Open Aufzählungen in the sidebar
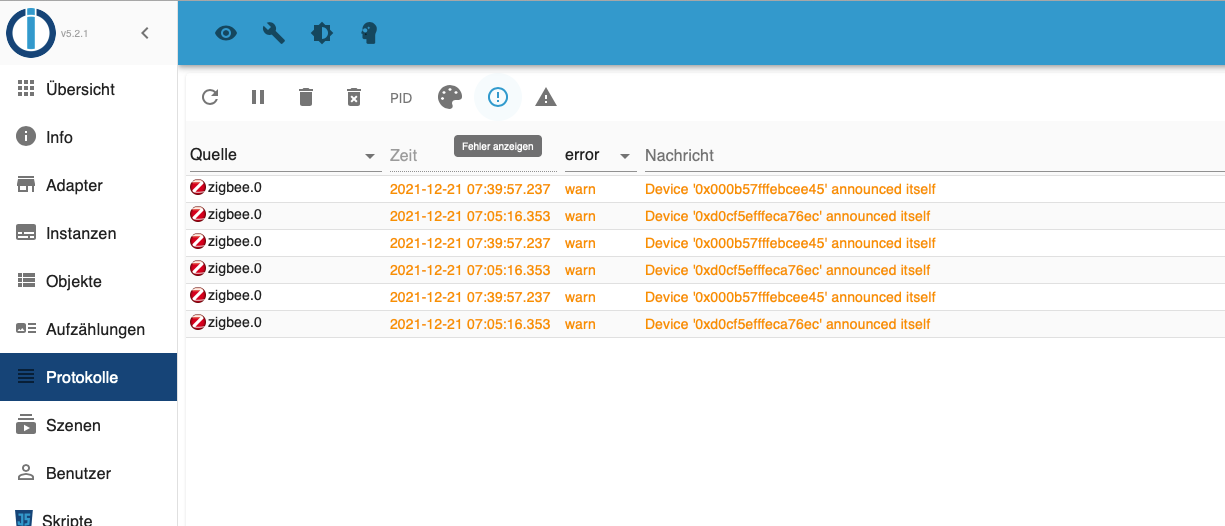Screen dimensions: 1225x526 point(88,329)
